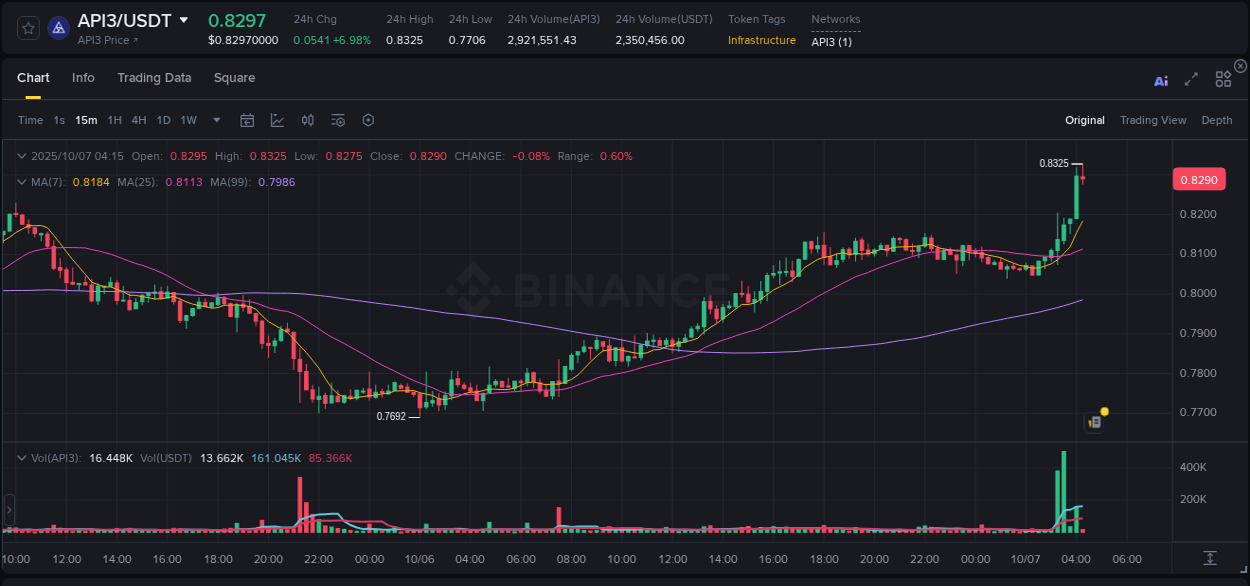The height and width of the screenshot is (586, 1250).
Task: Open the Networks API3 (1) dropdown
Action: 833,41
